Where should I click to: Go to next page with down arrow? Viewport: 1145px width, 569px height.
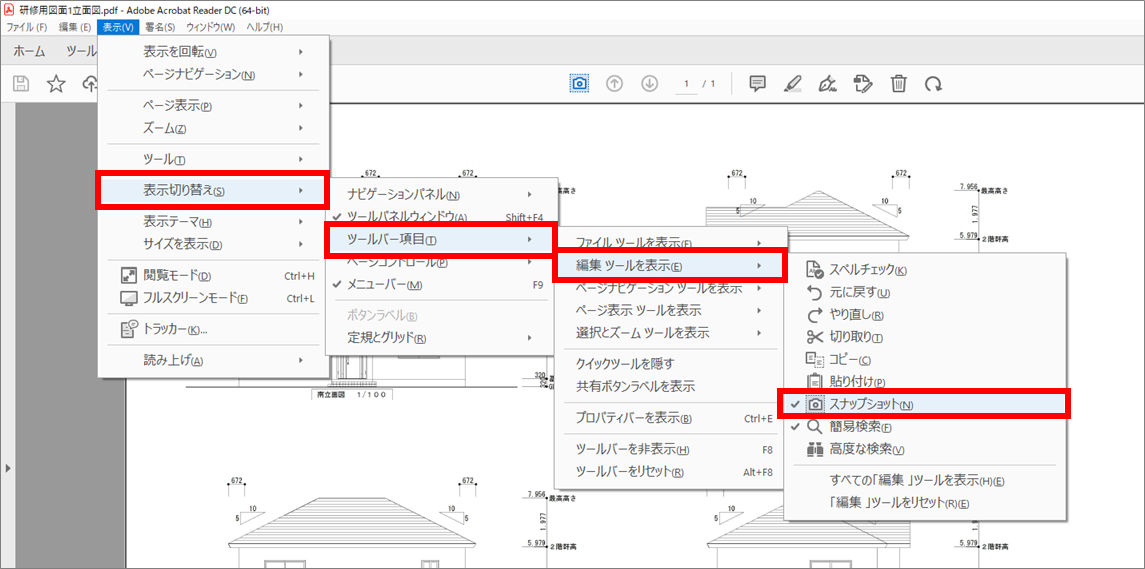pyautogui.click(x=649, y=84)
